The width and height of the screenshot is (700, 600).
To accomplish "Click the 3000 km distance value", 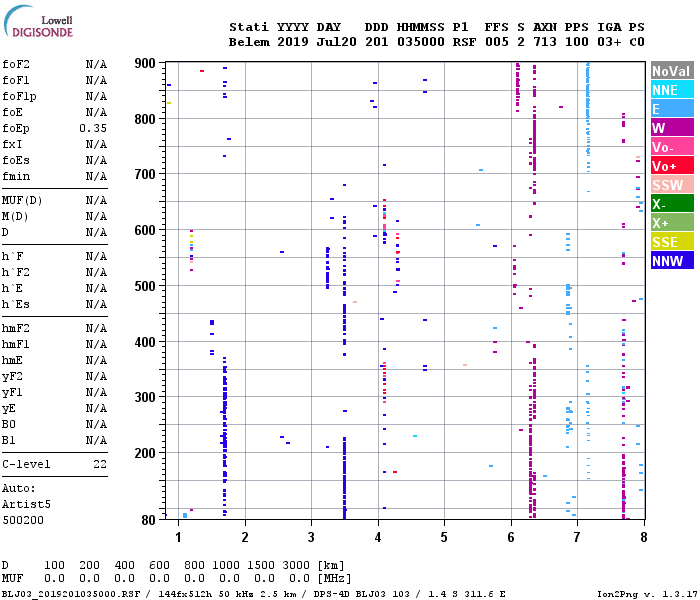I will point(296,565).
